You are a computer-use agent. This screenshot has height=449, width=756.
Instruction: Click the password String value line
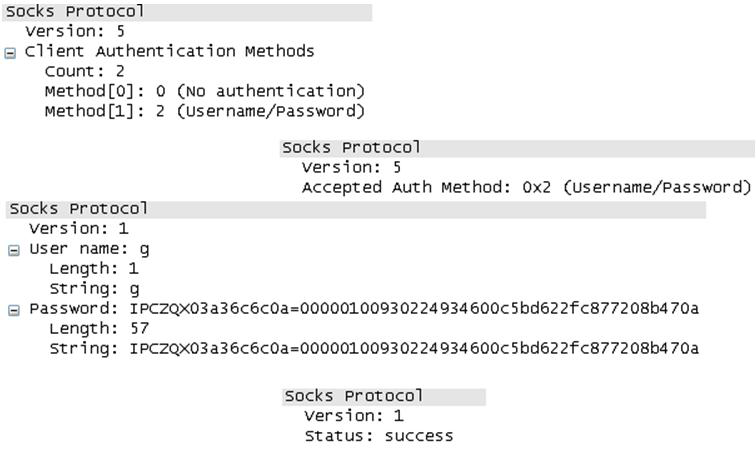[374, 348]
